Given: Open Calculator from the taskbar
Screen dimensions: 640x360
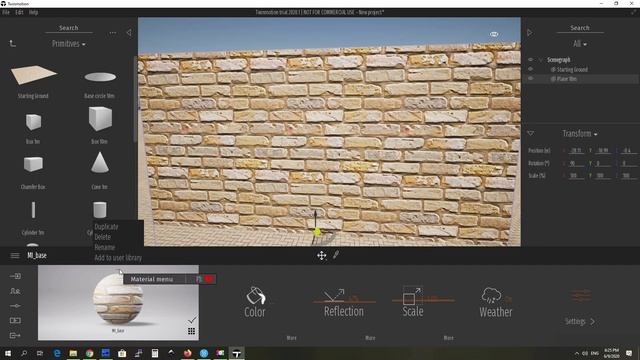Looking at the screenshot, I should click(155, 353).
